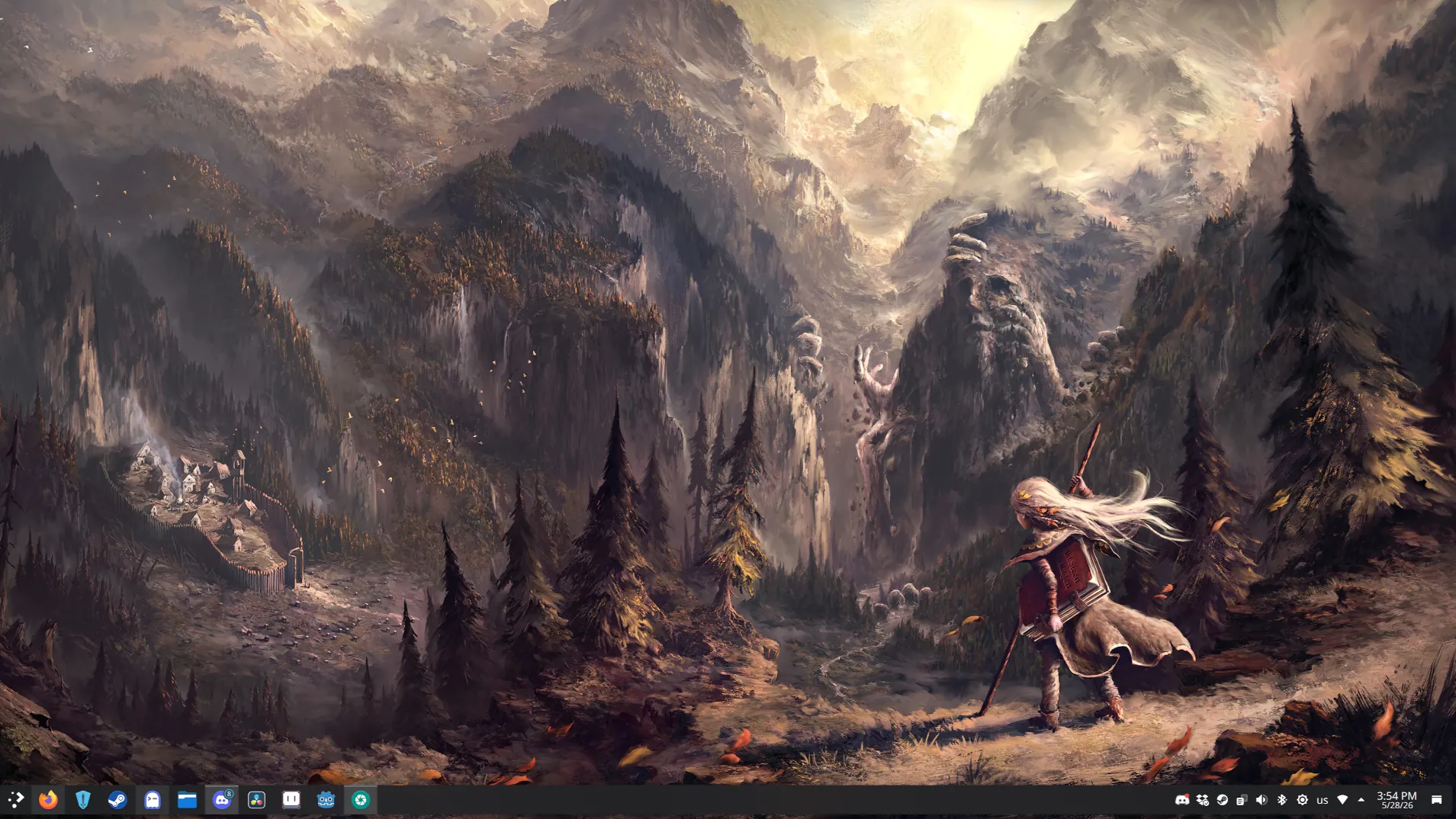Open the Bluetooth tray menu
The height and width of the screenshot is (819, 1456).
(1282, 800)
